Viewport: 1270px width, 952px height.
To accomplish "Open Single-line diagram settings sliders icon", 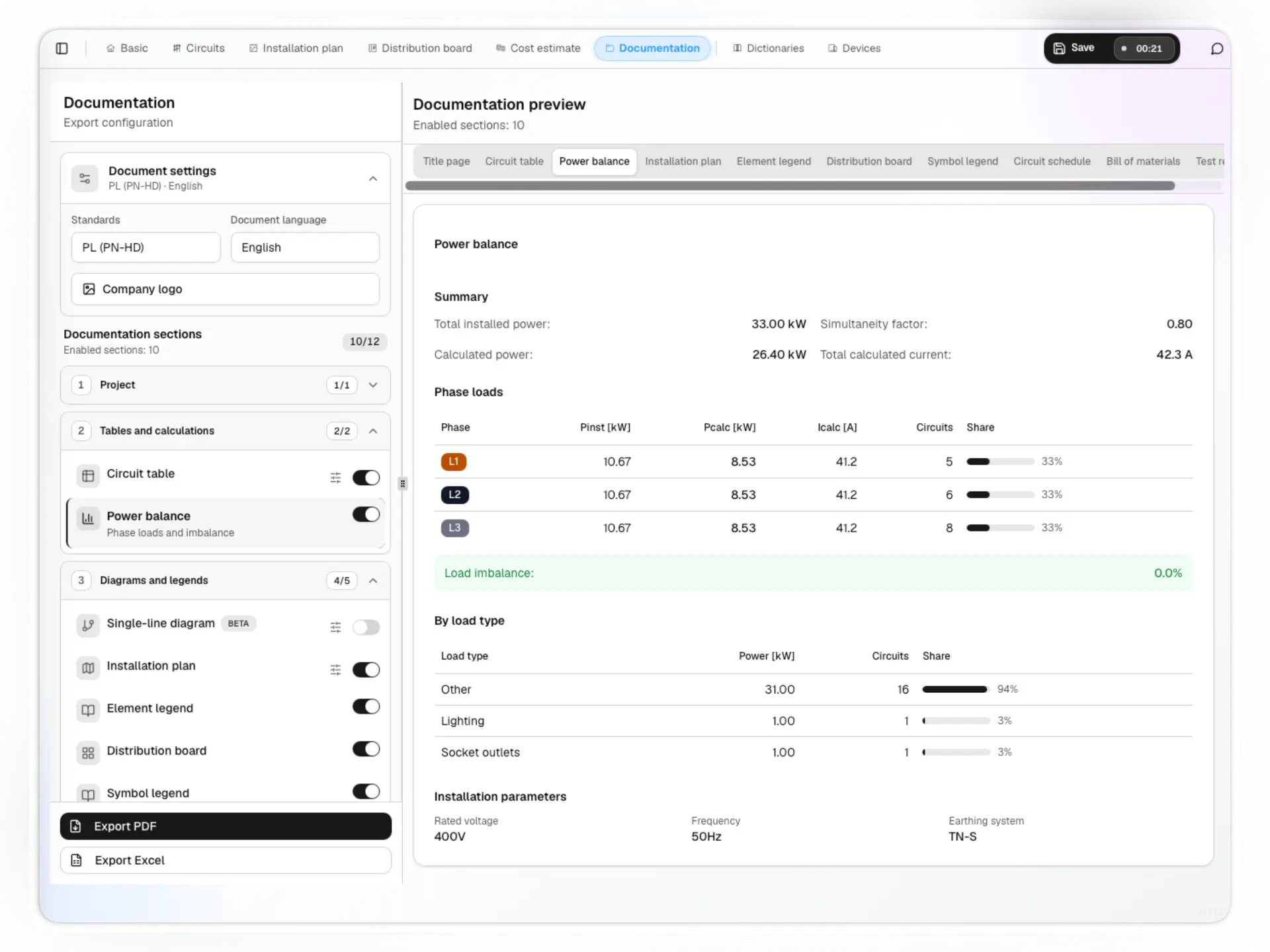I will point(335,627).
